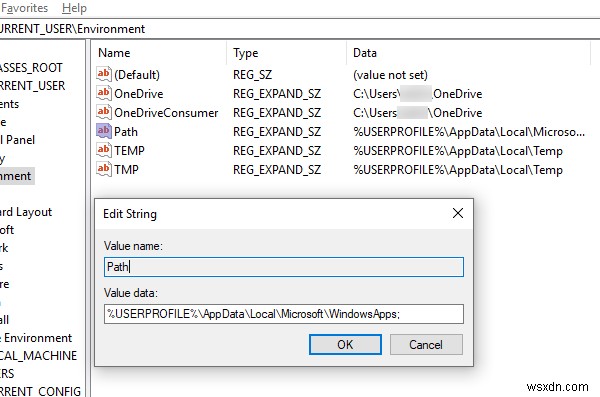Select the TEMP value name

click(x=129, y=151)
